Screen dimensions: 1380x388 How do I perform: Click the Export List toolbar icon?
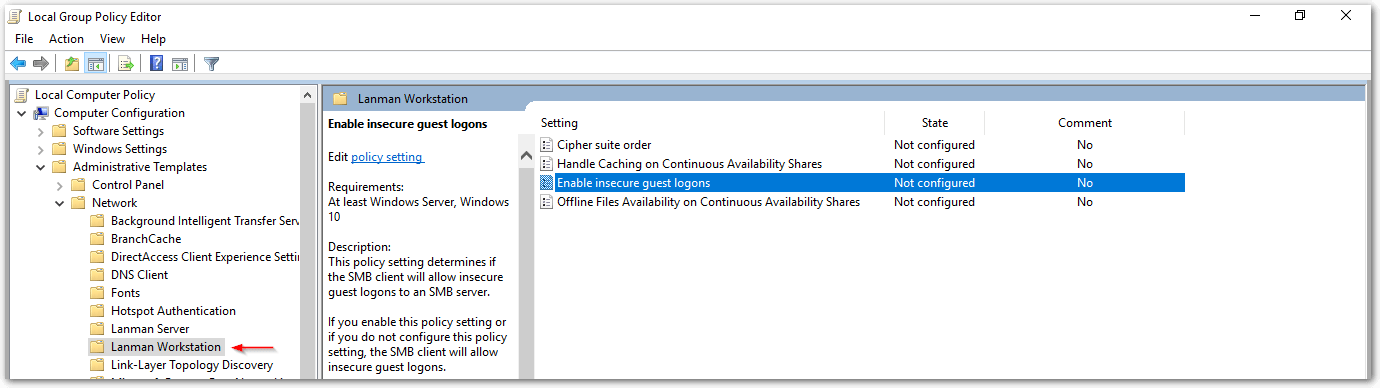126,64
